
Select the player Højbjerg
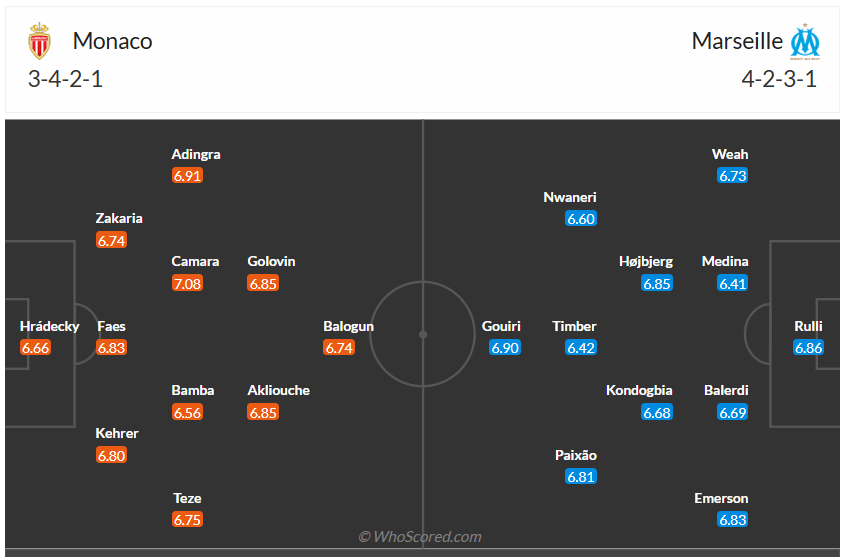click(x=646, y=261)
